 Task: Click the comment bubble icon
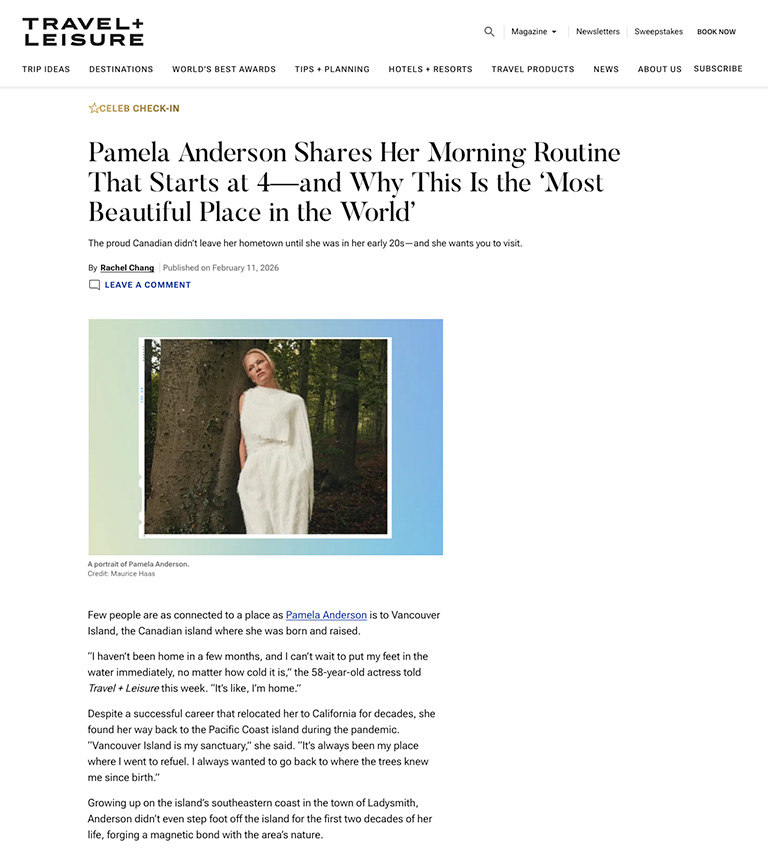94,285
